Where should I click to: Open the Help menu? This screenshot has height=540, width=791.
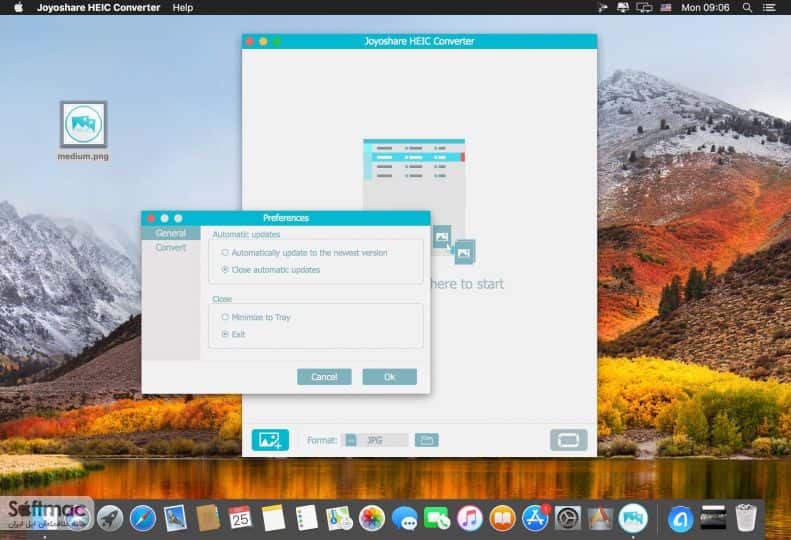click(183, 8)
